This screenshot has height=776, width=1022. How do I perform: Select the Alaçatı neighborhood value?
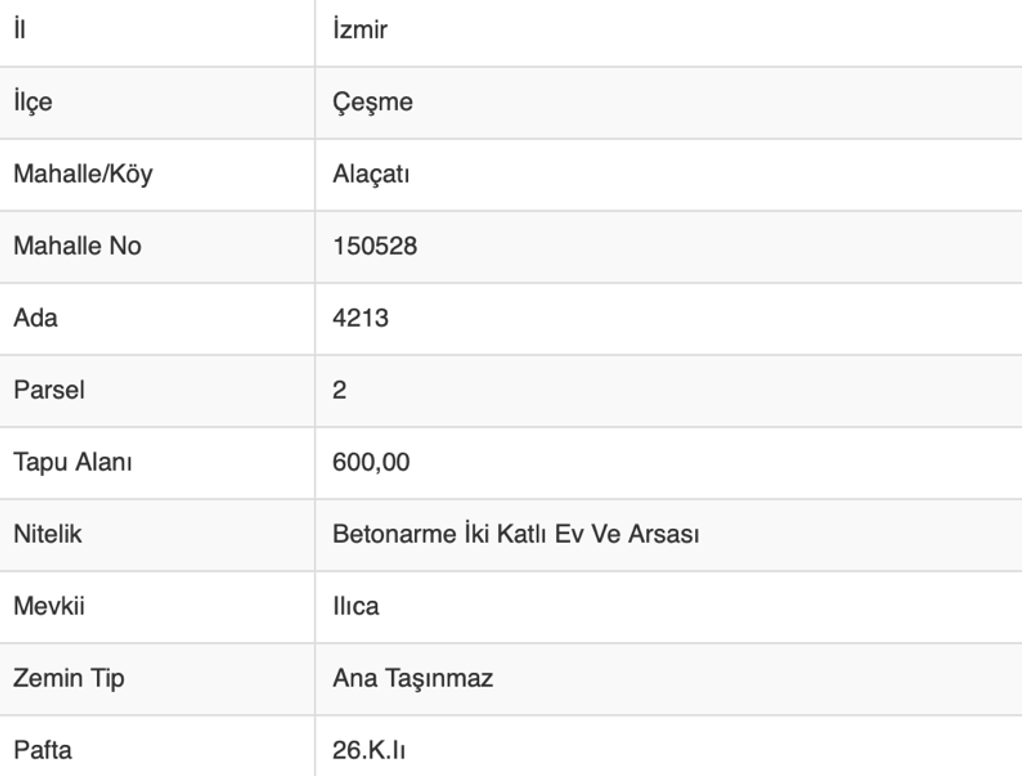click(371, 174)
